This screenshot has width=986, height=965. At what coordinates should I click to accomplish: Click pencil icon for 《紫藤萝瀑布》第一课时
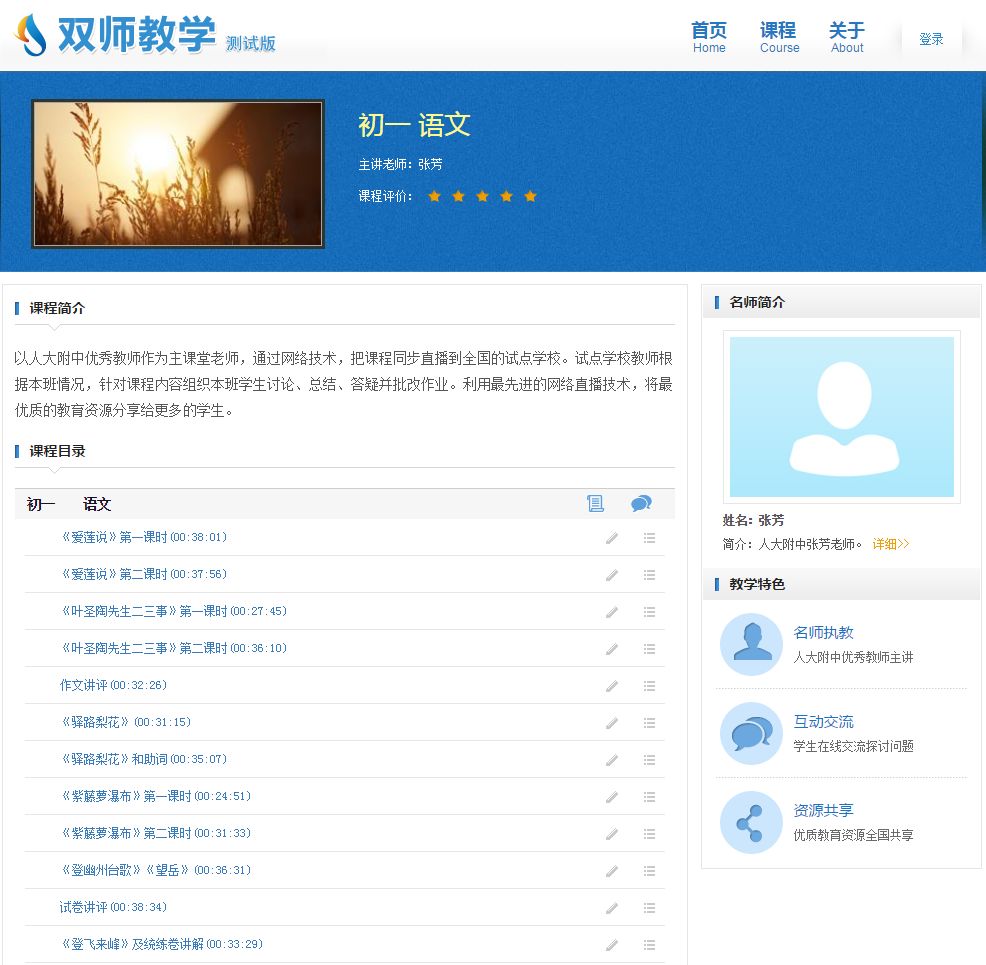tap(612, 798)
